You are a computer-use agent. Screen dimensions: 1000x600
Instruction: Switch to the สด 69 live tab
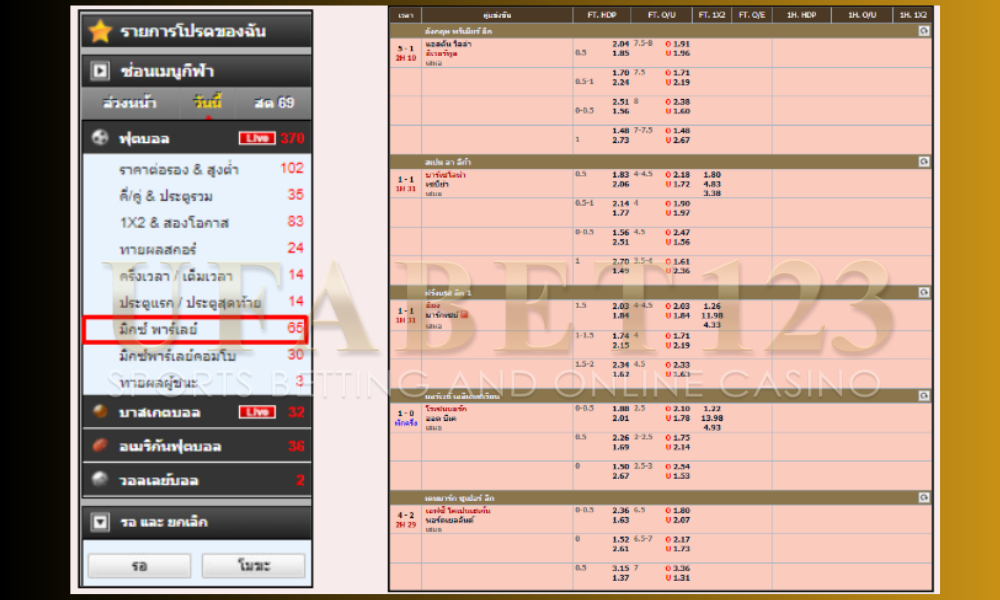pyautogui.click(x=274, y=103)
